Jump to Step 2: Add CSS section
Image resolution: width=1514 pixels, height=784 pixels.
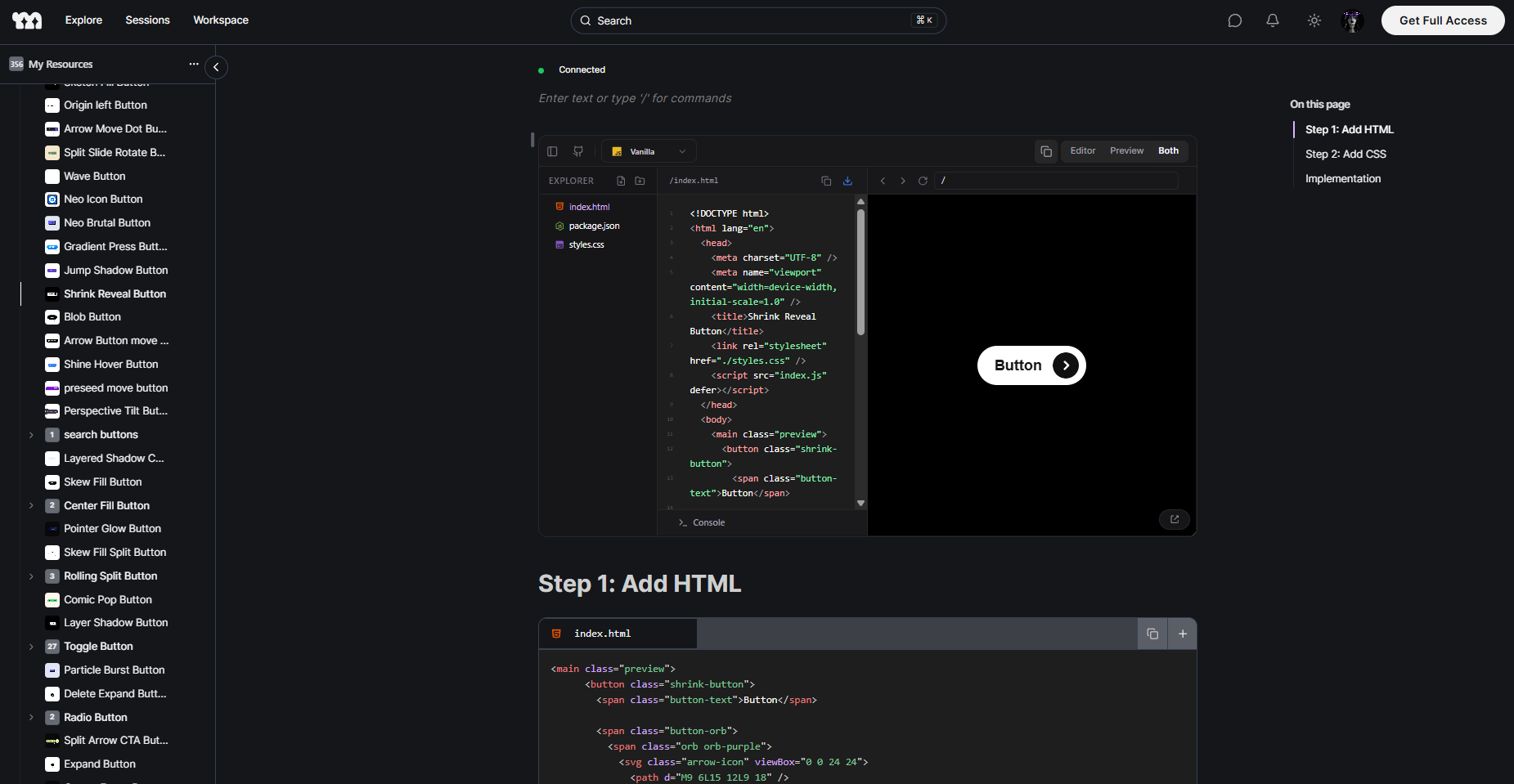[1346, 154]
